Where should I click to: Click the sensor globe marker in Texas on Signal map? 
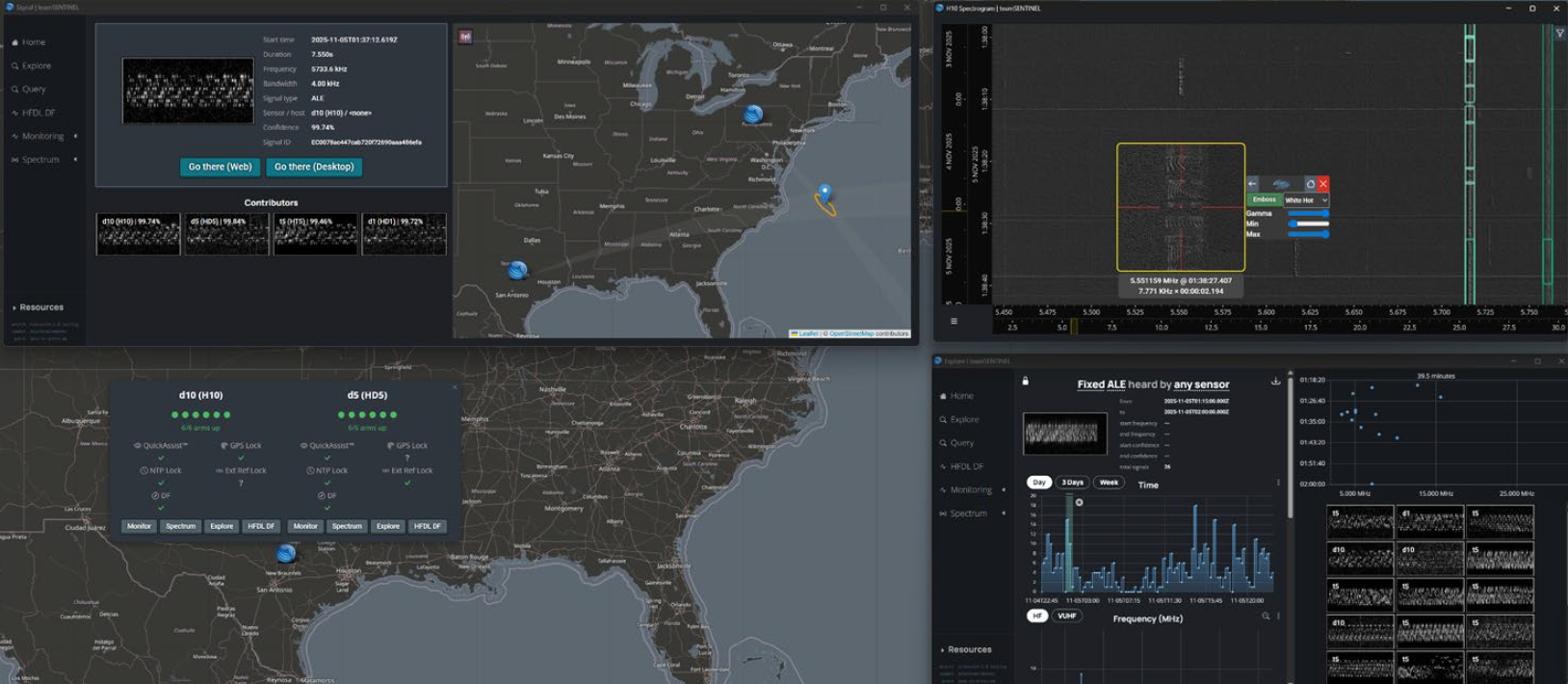517,270
